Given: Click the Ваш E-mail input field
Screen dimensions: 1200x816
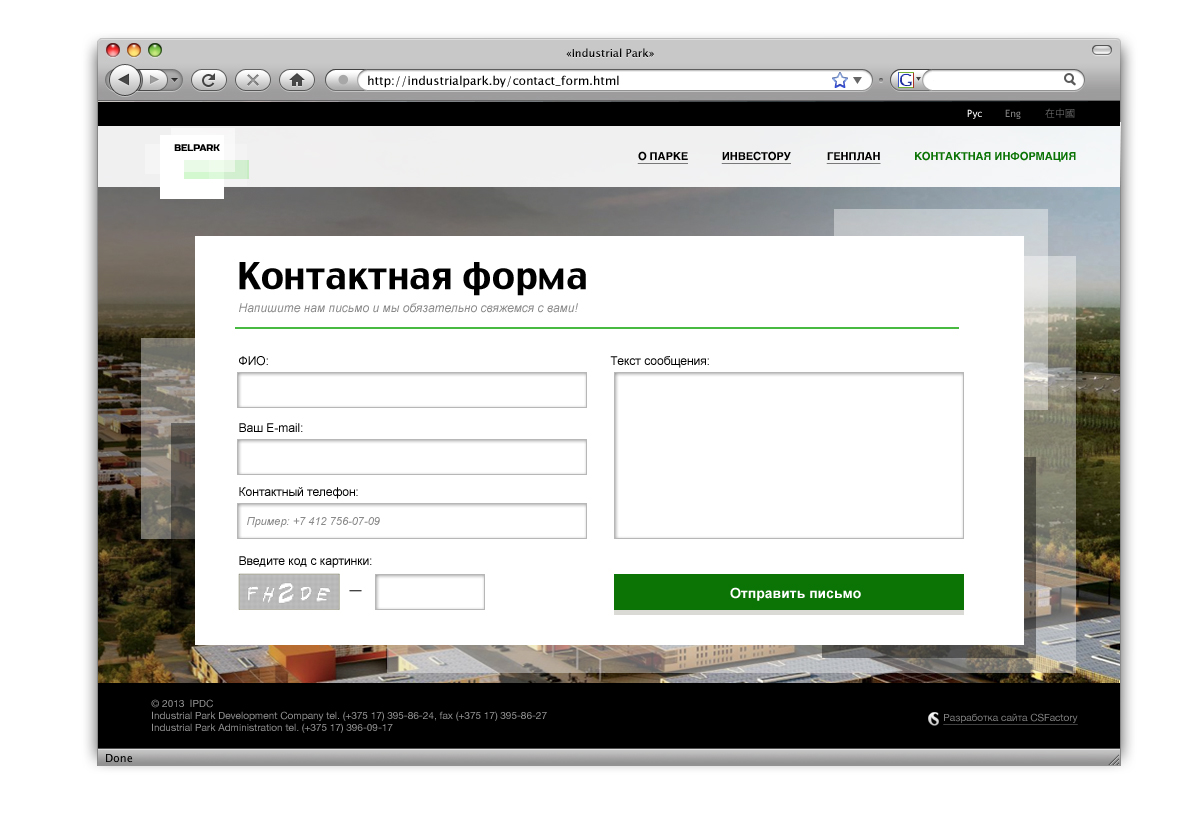Looking at the screenshot, I should (x=412, y=457).
